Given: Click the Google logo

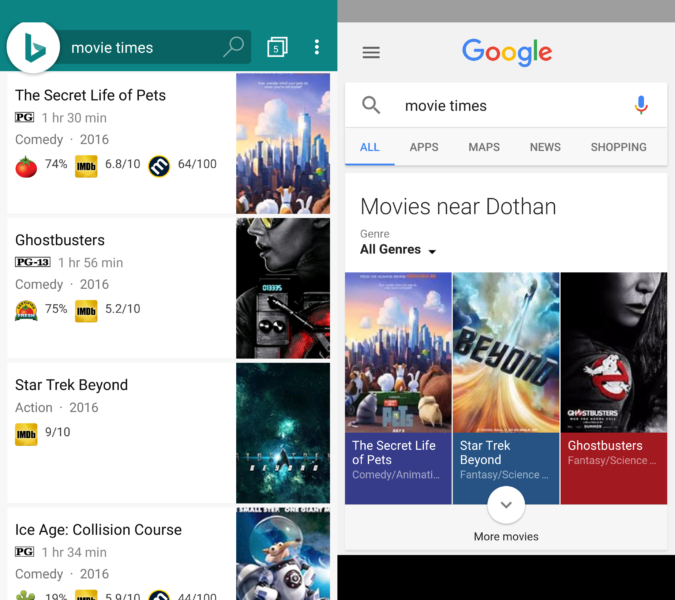Looking at the screenshot, I should point(507,53).
